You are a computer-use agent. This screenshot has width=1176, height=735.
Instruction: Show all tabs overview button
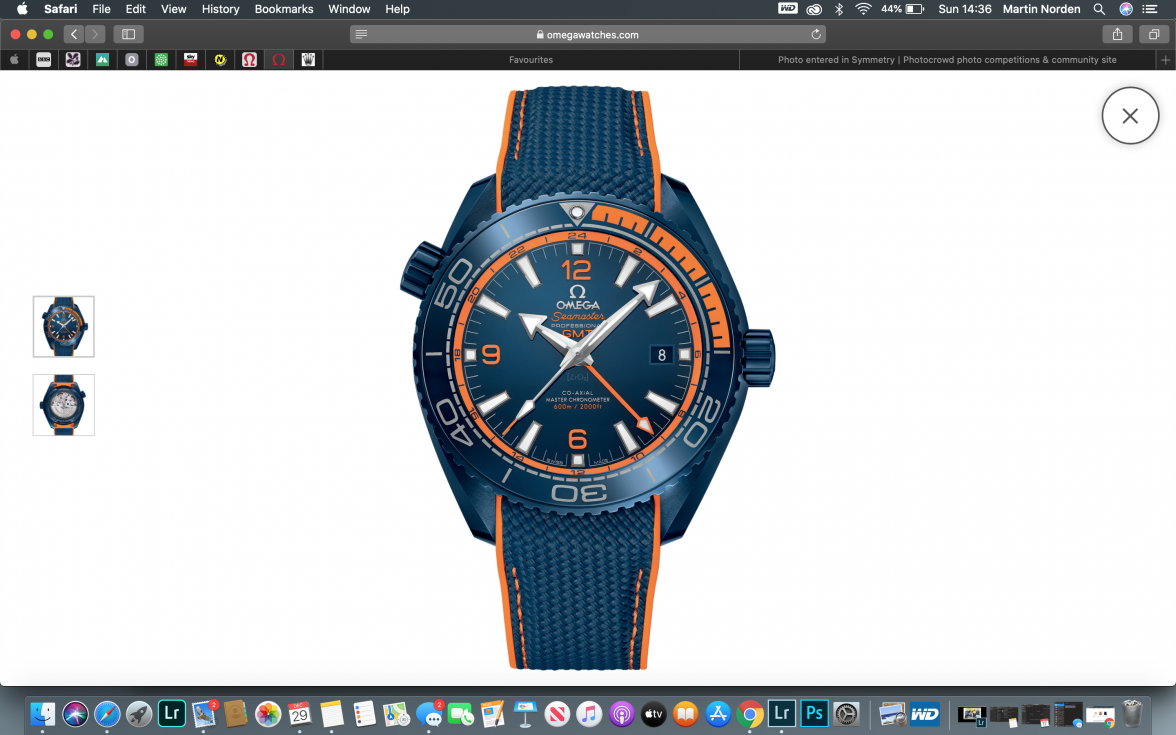click(1154, 34)
